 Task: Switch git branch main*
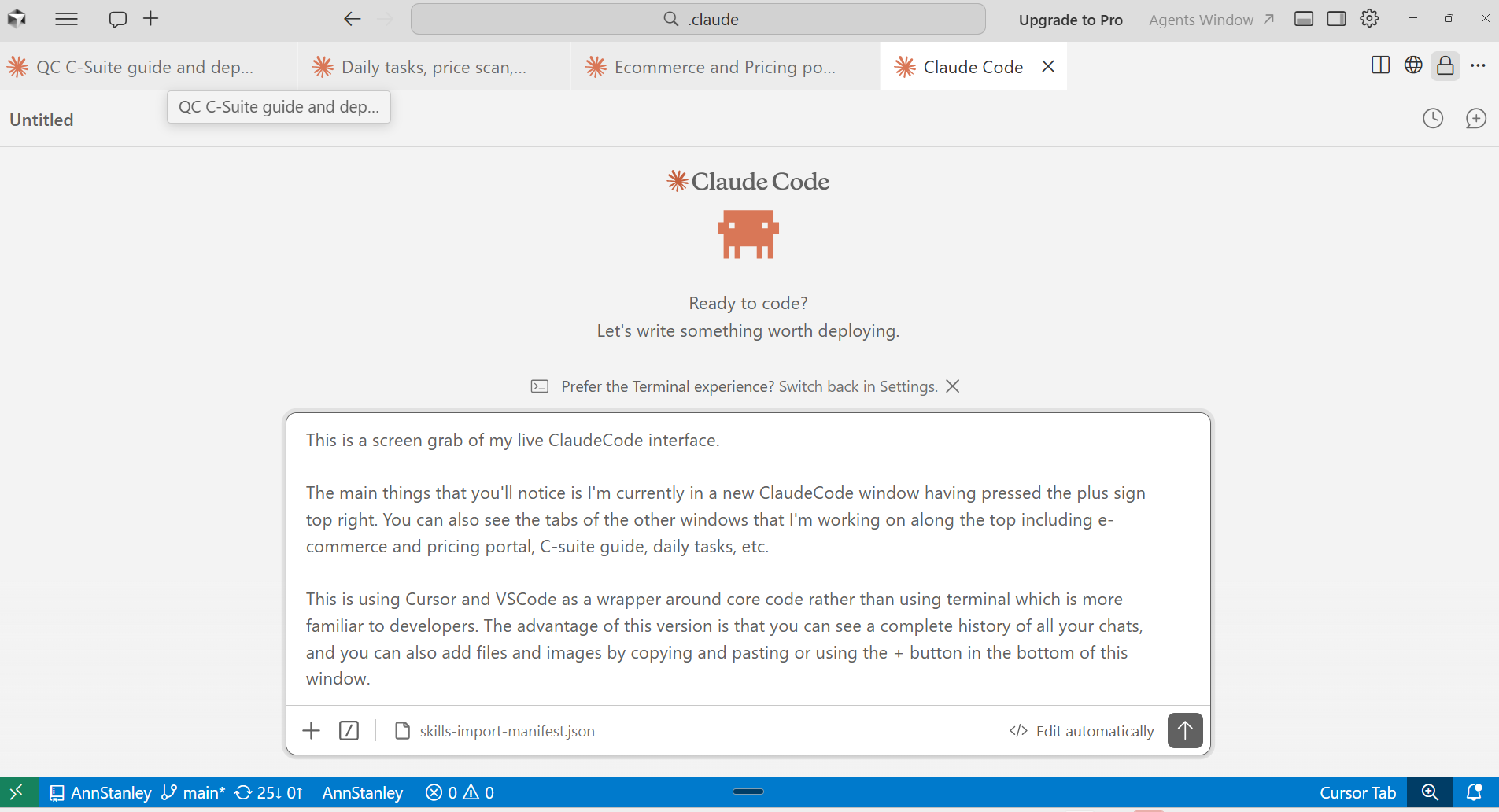[194, 792]
